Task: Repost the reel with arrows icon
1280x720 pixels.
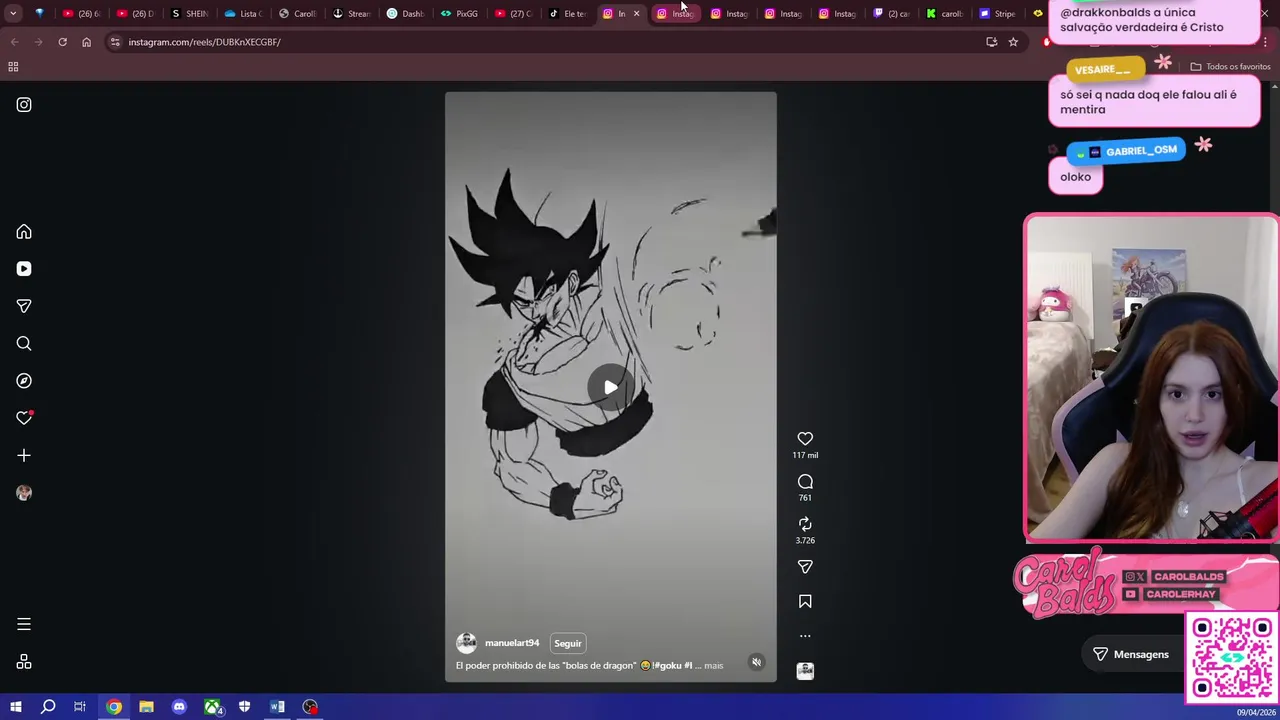Action: pos(805,524)
